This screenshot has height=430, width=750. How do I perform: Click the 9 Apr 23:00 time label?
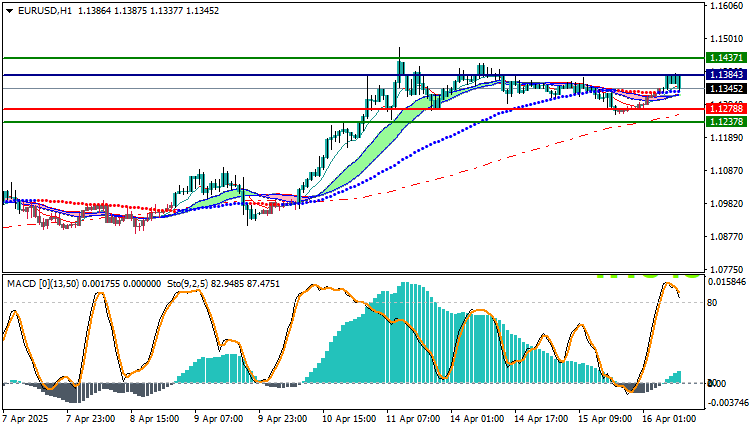(283, 419)
